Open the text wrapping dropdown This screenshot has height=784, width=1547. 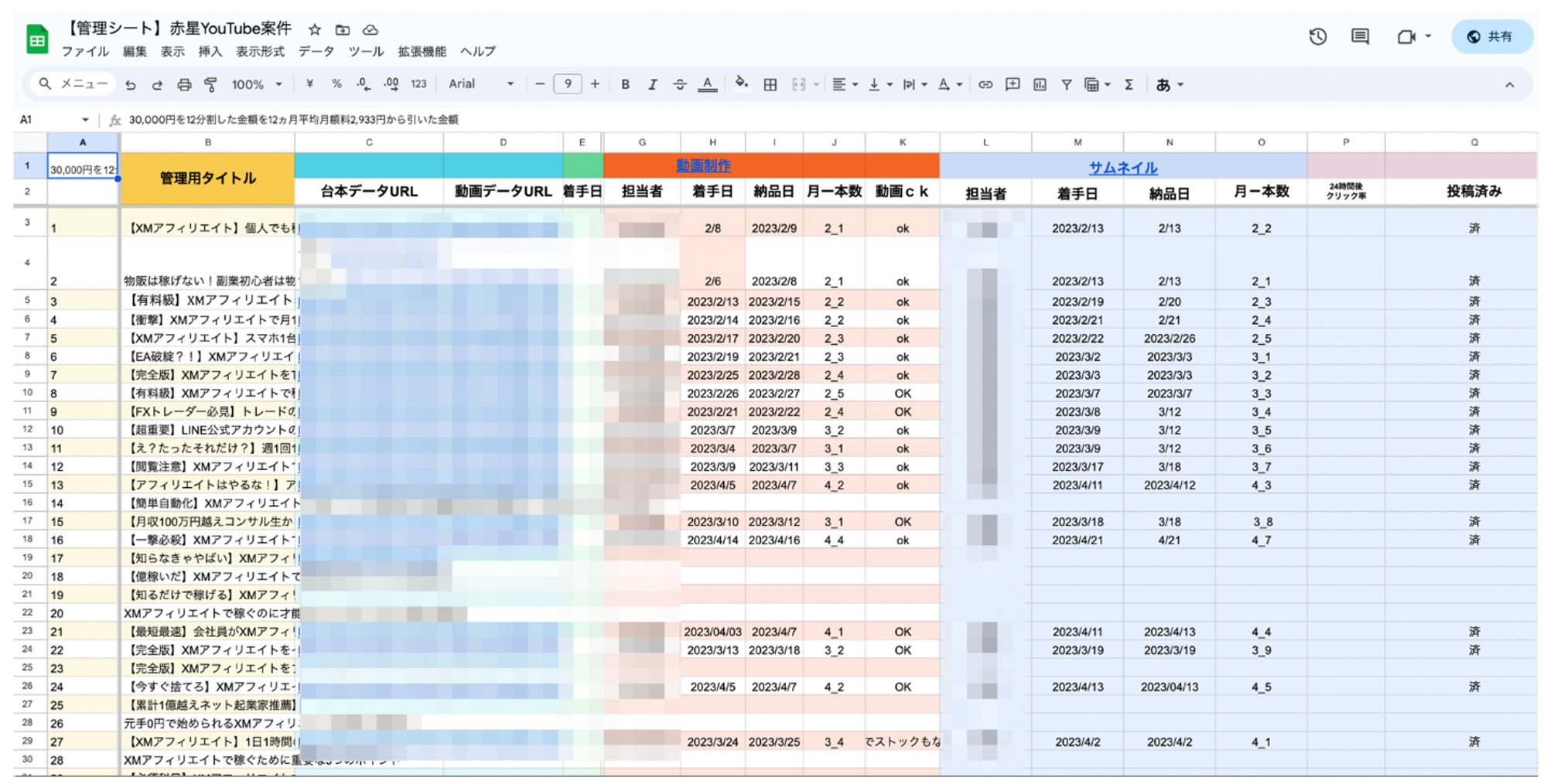coord(915,85)
